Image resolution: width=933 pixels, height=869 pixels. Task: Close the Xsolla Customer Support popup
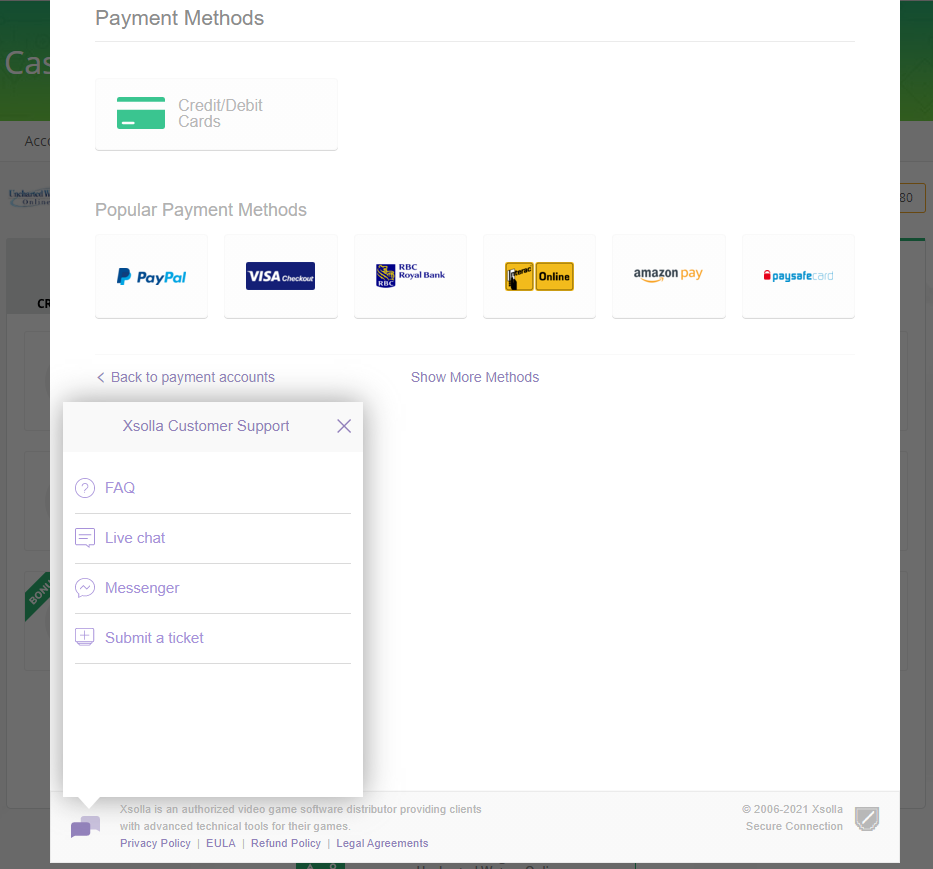point(344,426)
